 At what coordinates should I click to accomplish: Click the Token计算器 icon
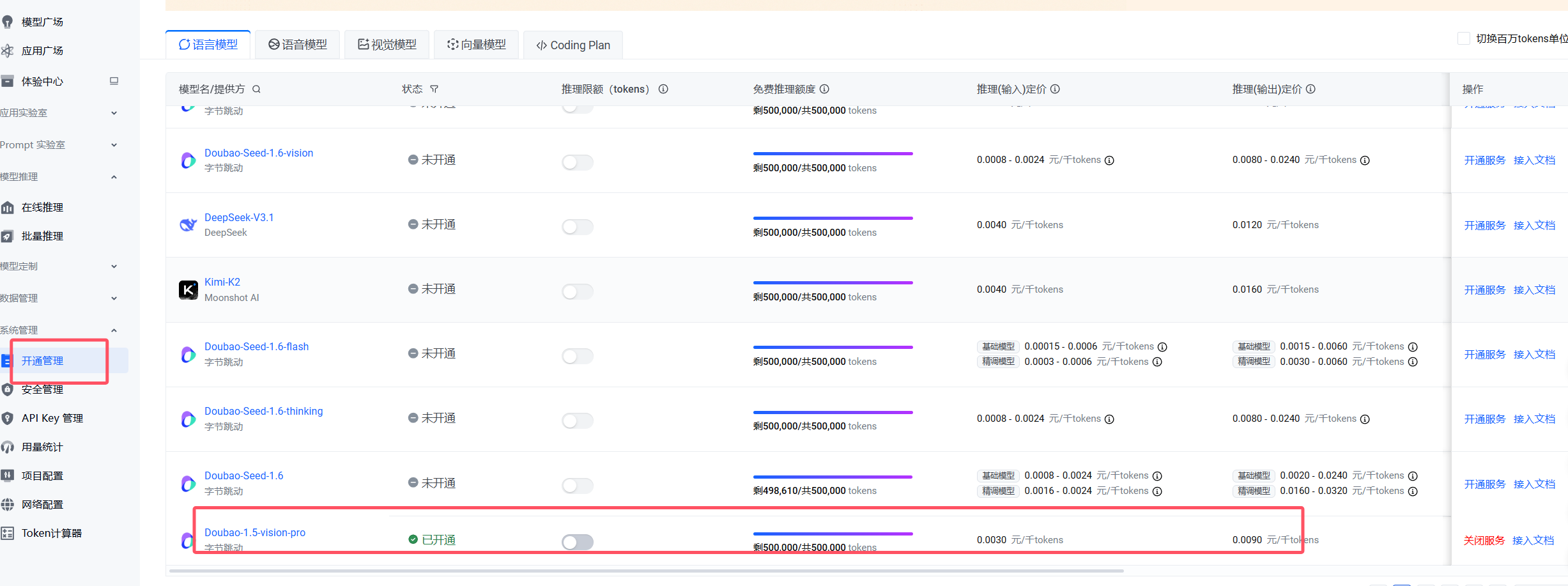(8, 534)
